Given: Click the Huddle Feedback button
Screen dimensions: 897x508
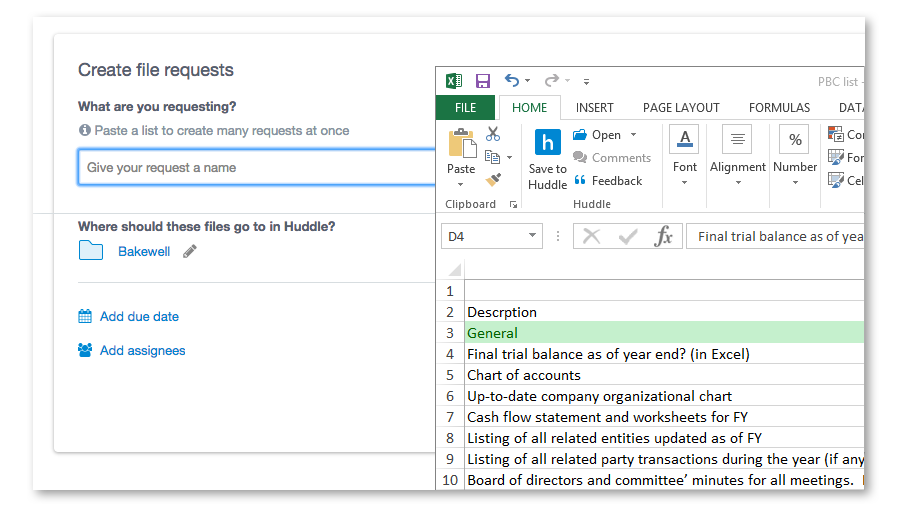Looking at the screenshot, I should point(608,181).
